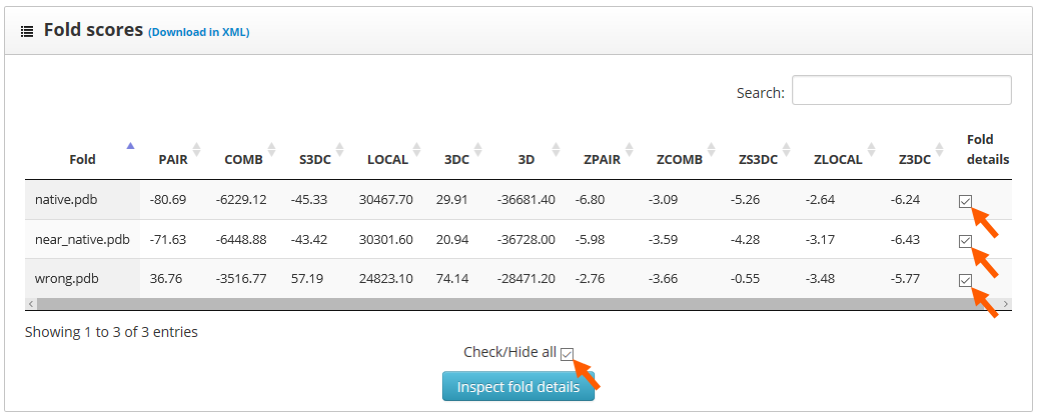The width and height of the screenshot is (1039, 416).
Task: Click 3DC value 29.91
Action: tap(452, 199)
